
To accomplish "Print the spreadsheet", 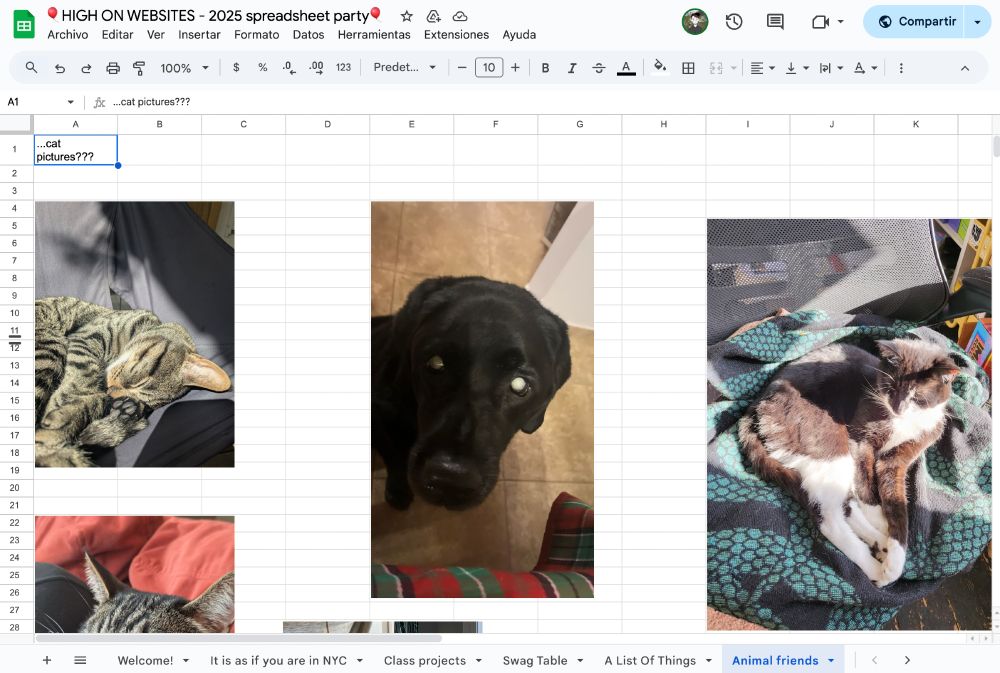I will coord(113,68).
